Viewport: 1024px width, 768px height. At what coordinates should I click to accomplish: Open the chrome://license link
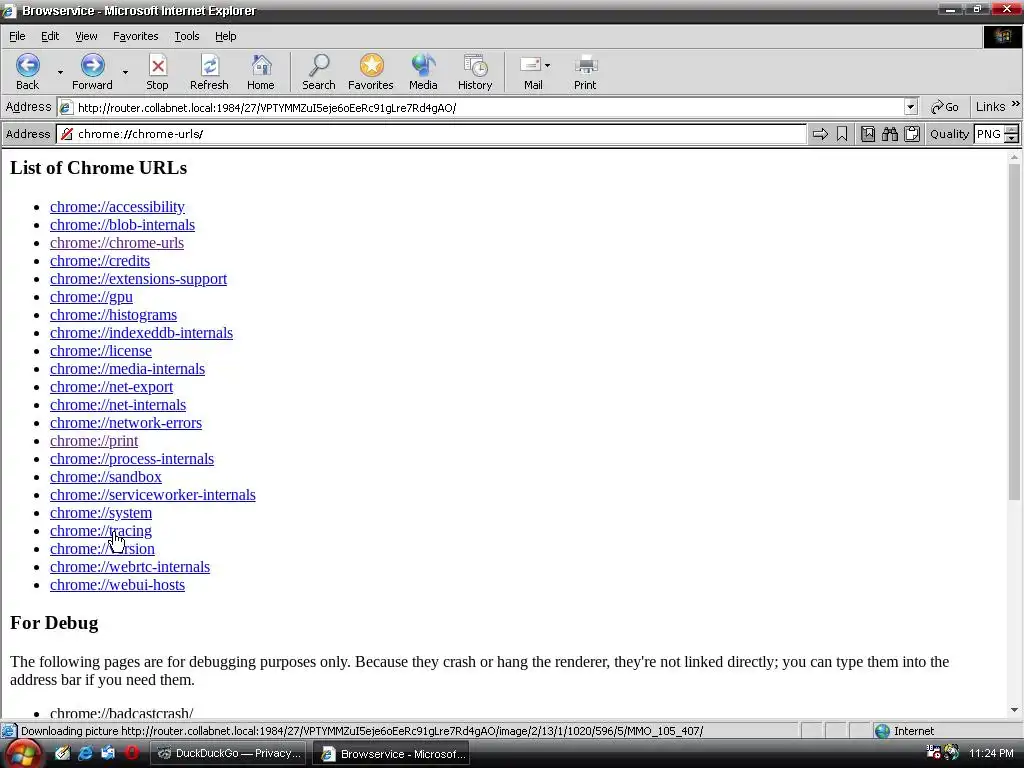[101, 351]
